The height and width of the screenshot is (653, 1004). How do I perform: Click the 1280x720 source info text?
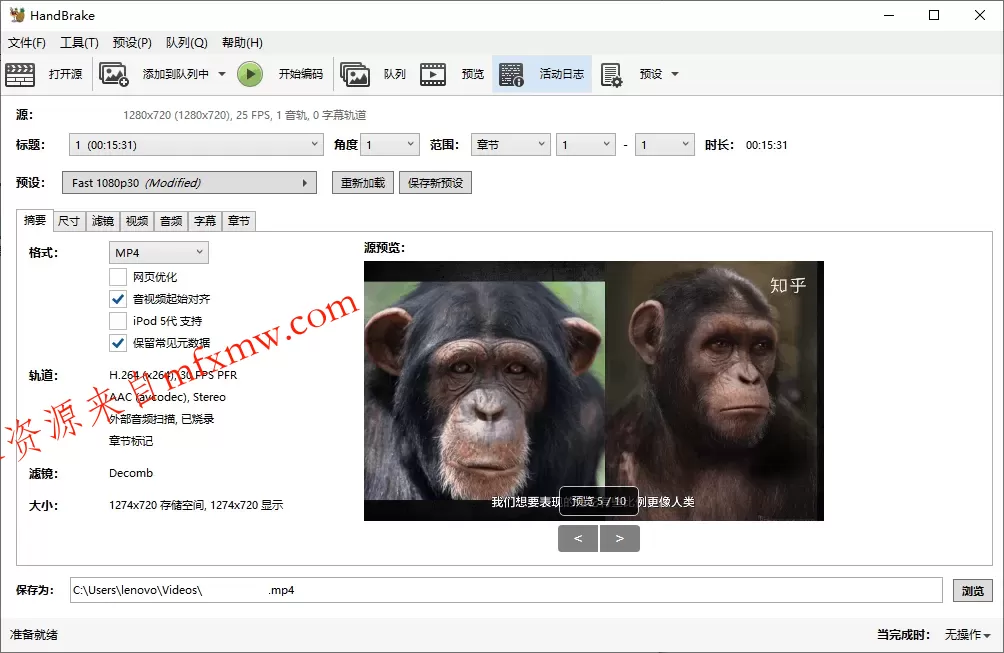point(245,115)
